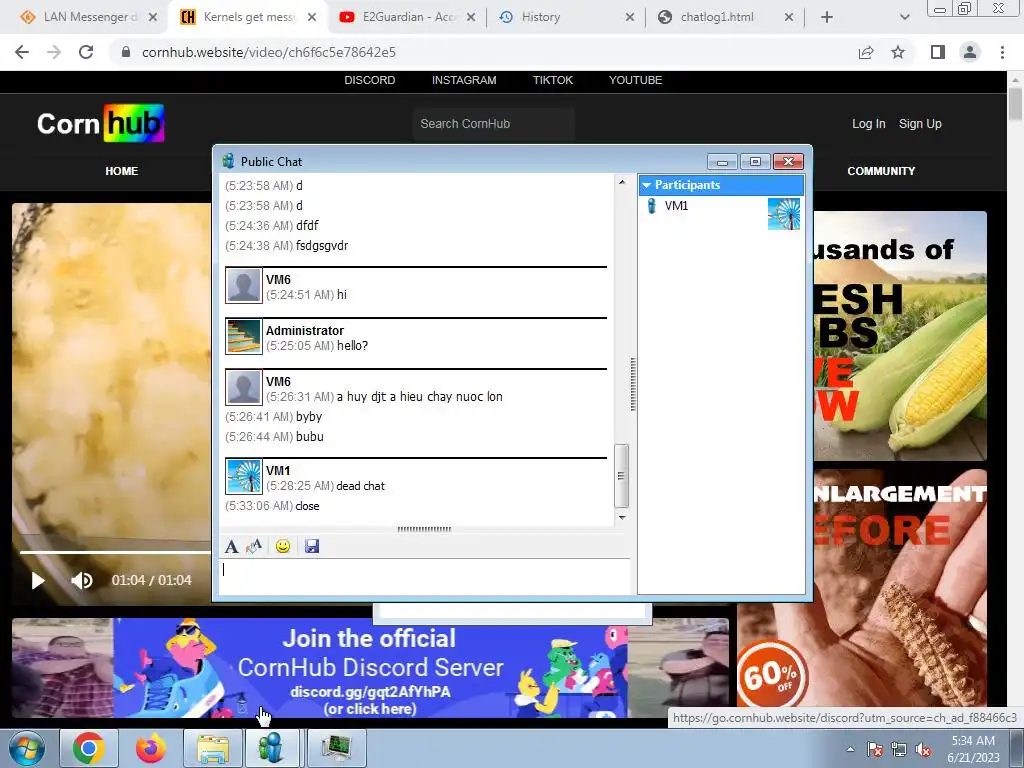Play the video
1024x768 pixels.
(x=38, y=581)
